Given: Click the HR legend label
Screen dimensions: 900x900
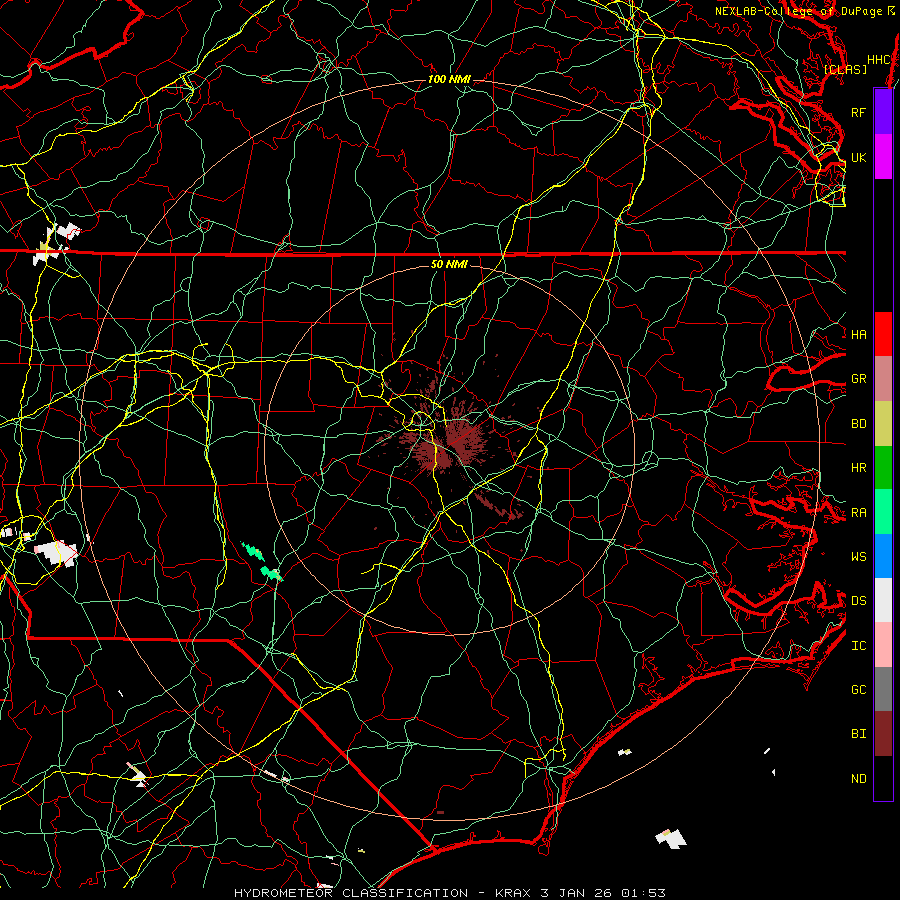Looking at the screenshot, I should pyautogui.click(x=859, y=468).
